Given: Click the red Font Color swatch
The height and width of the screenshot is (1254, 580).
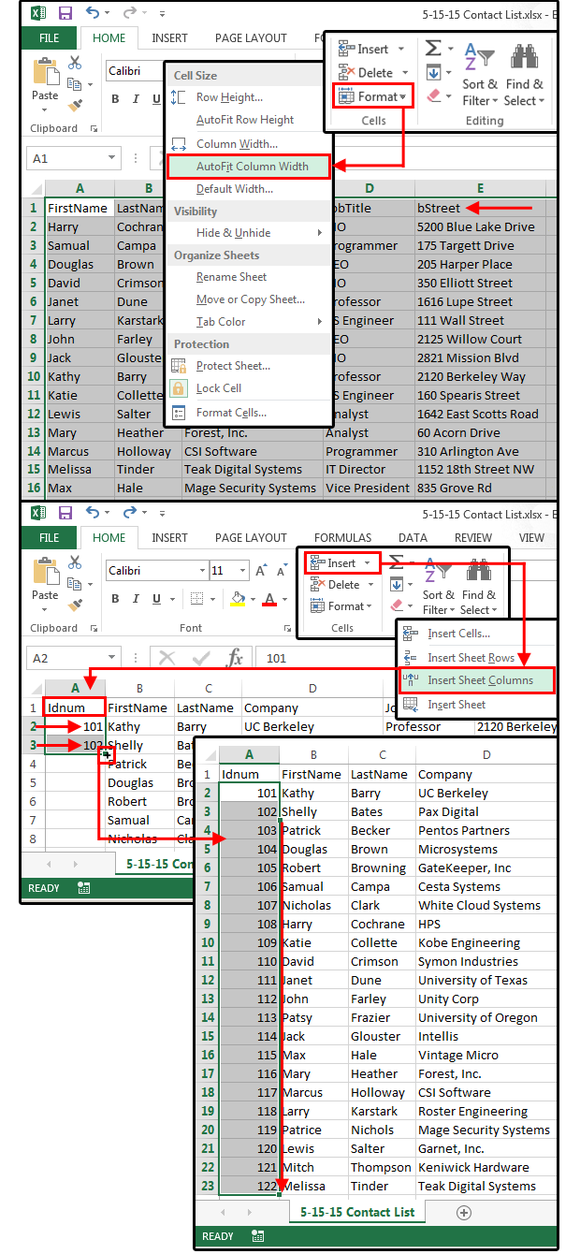Looking at the screenshot, I should pyautogui.click(x=268, y=600).
